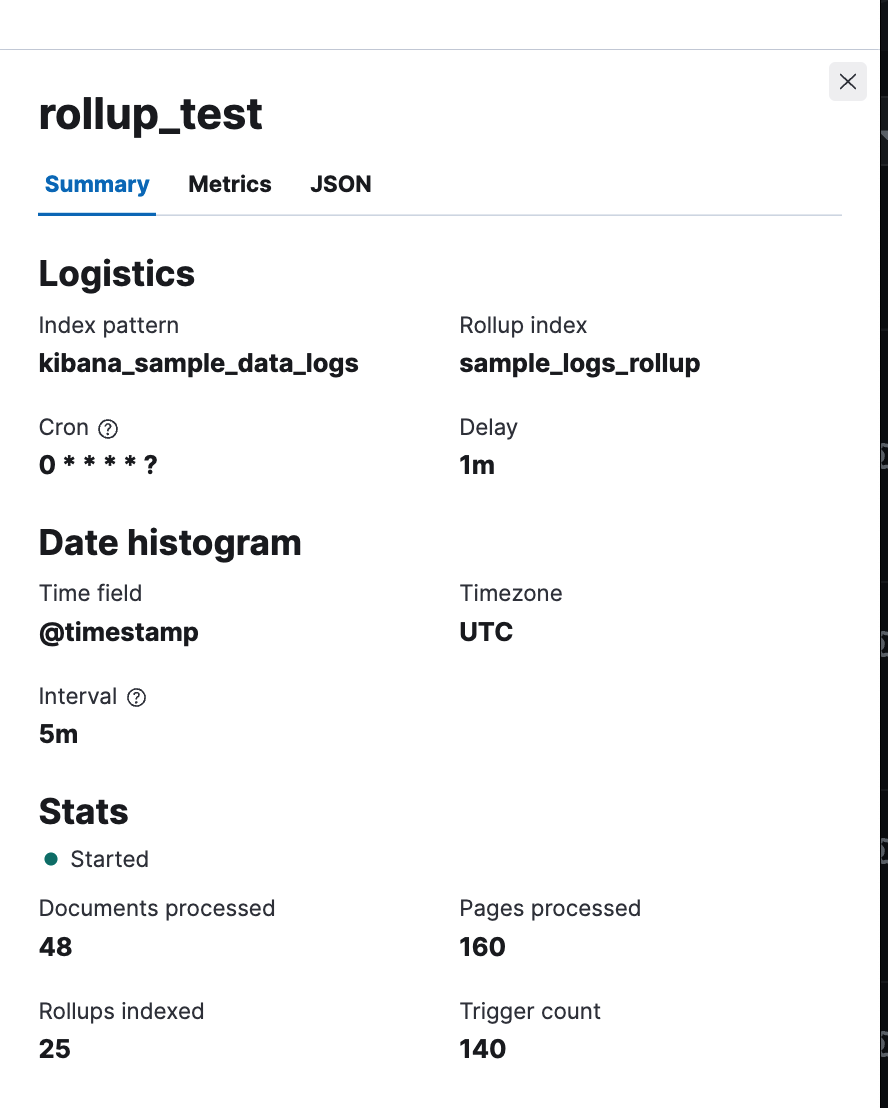Select the Started status indicator dot
888x1108 pixels.
(x=50, y=859)
